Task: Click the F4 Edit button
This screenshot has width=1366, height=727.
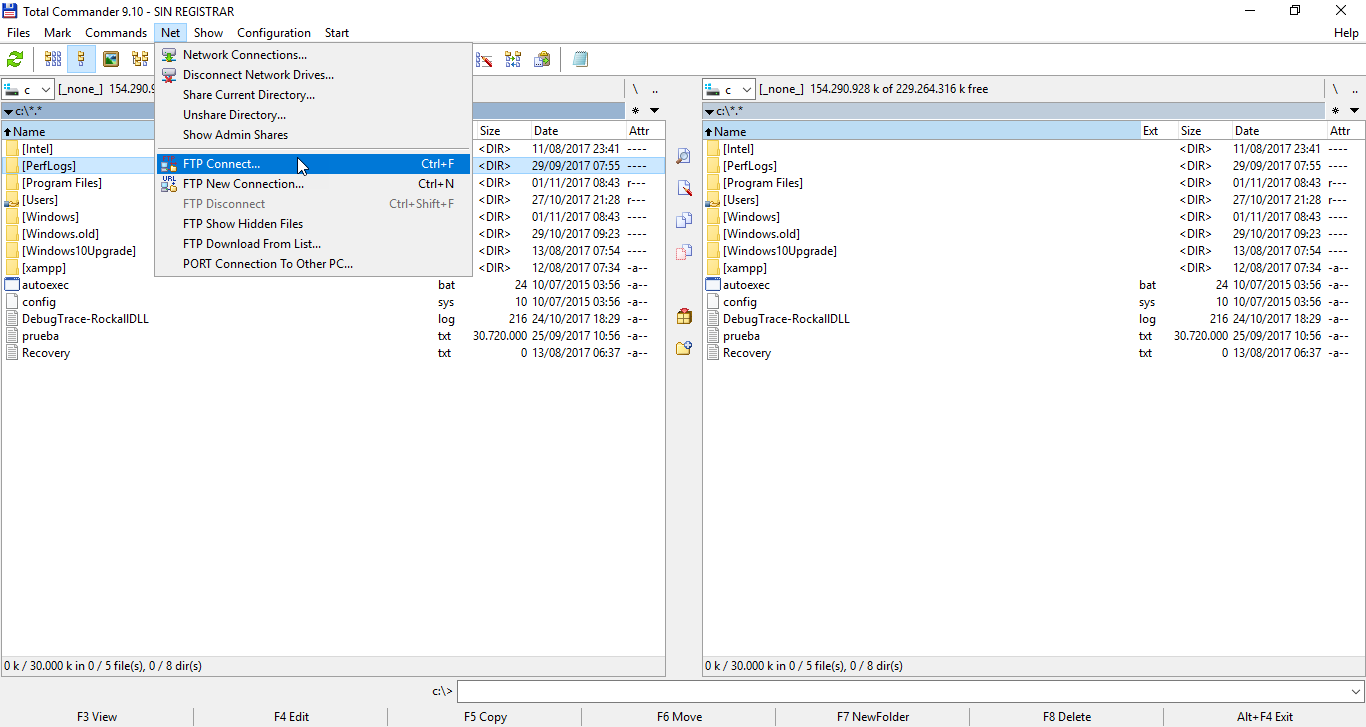Action: coord(291,717)
